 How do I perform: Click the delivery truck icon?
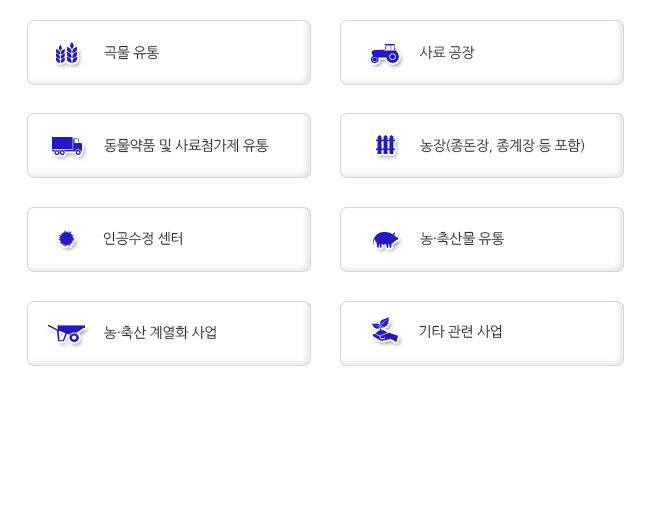point(67,146)
